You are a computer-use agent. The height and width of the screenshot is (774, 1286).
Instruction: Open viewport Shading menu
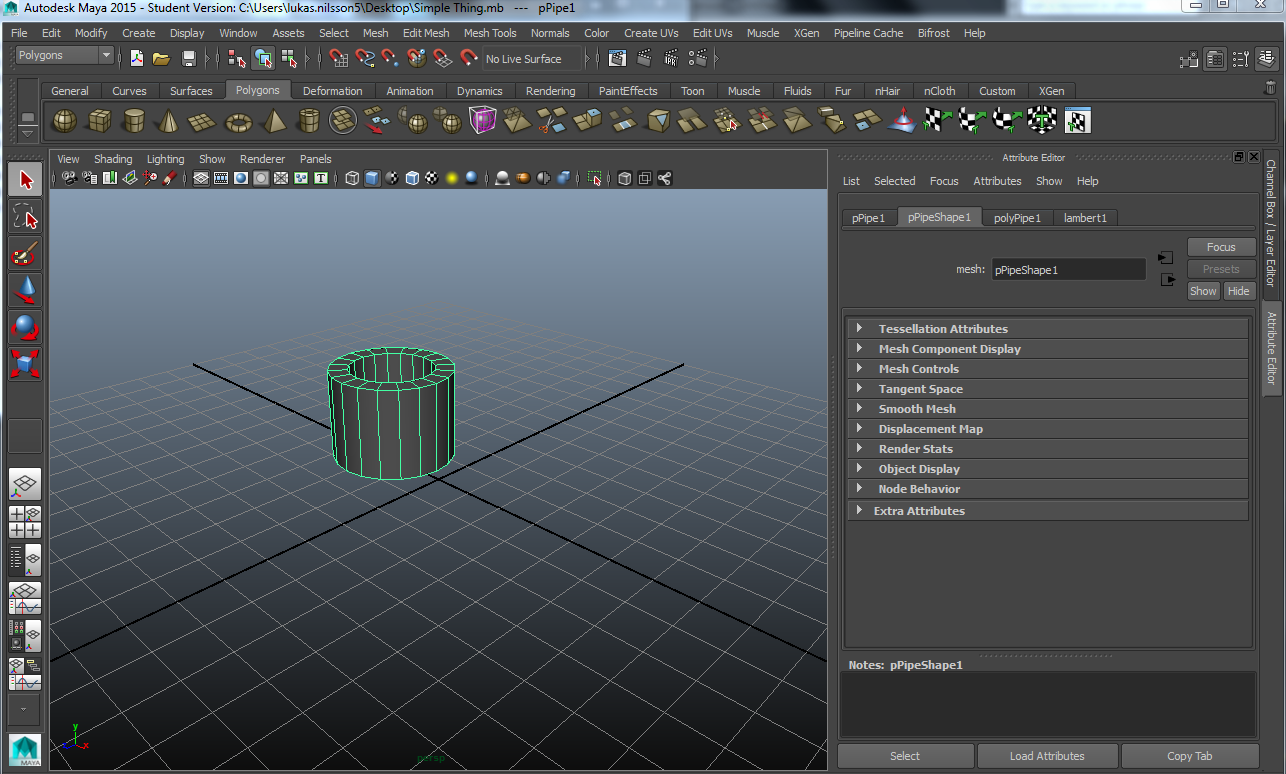(x=113, y=159)
